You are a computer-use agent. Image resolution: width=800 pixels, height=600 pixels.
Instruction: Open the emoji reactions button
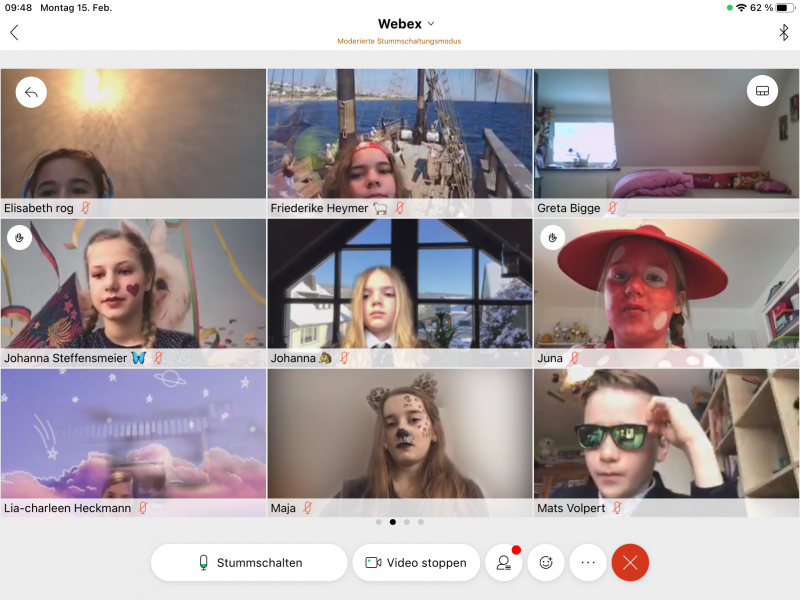point(546,562)
